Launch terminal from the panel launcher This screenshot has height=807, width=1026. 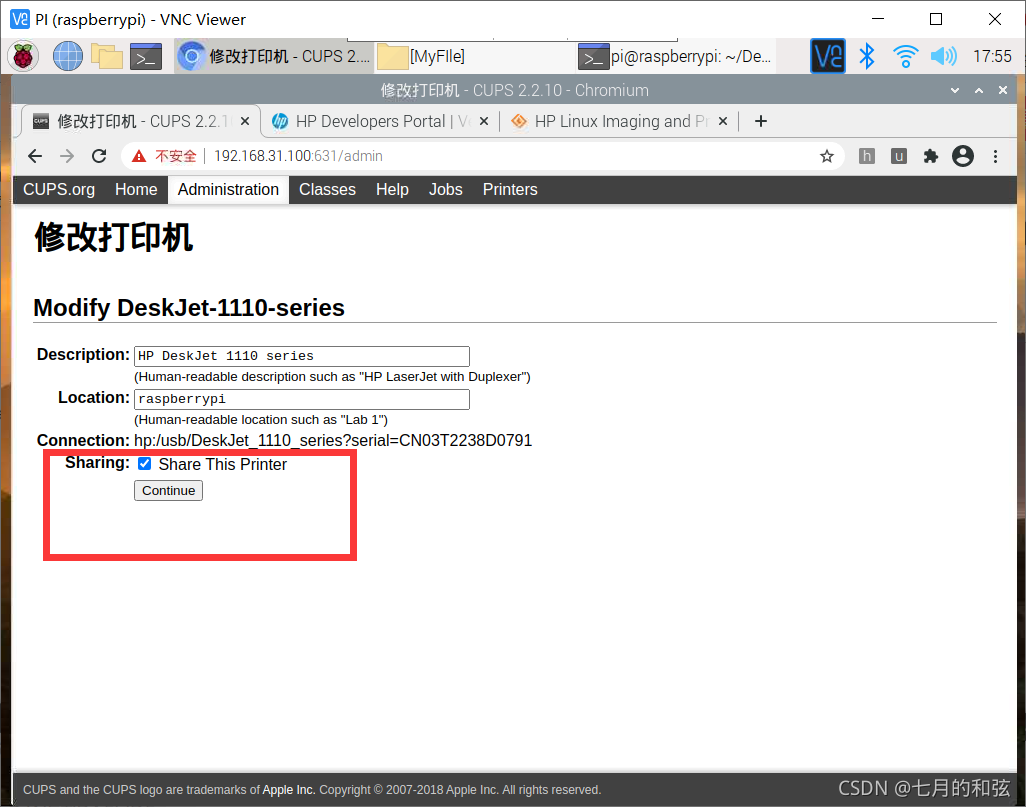coord(146,56)
